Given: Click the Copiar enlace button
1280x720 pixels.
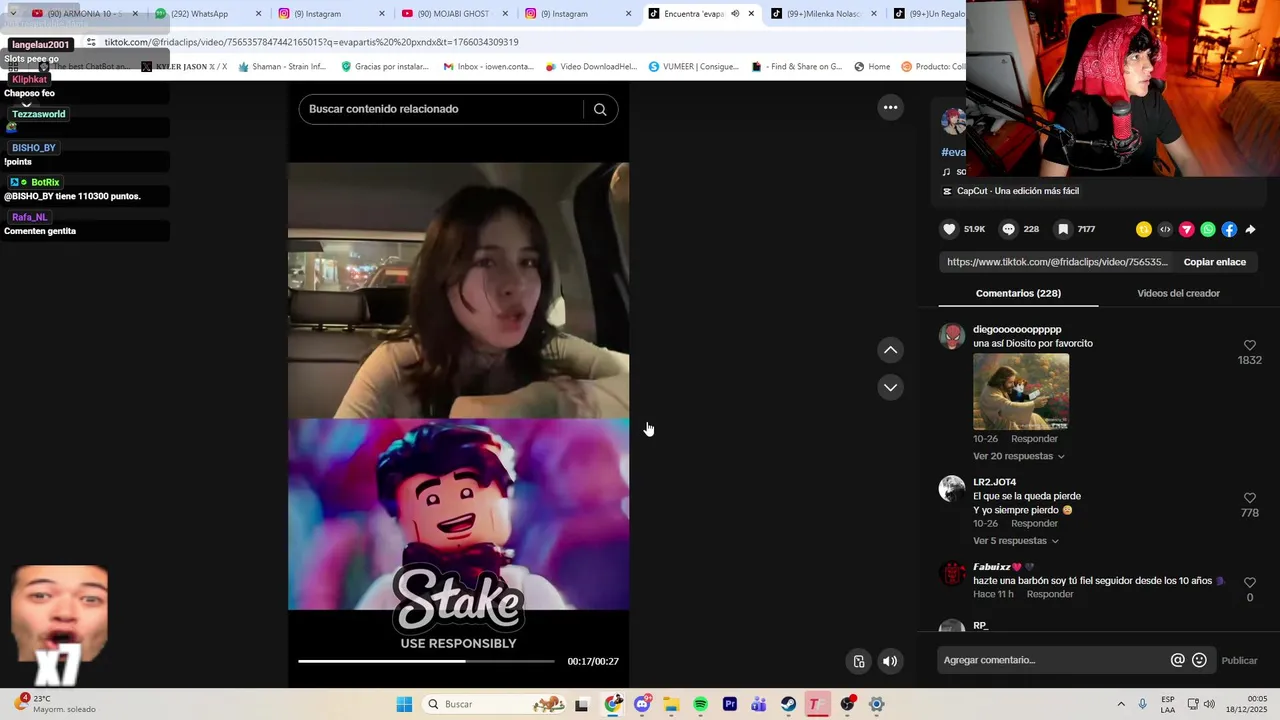Looking at the screenshot, I should 1215,262.
